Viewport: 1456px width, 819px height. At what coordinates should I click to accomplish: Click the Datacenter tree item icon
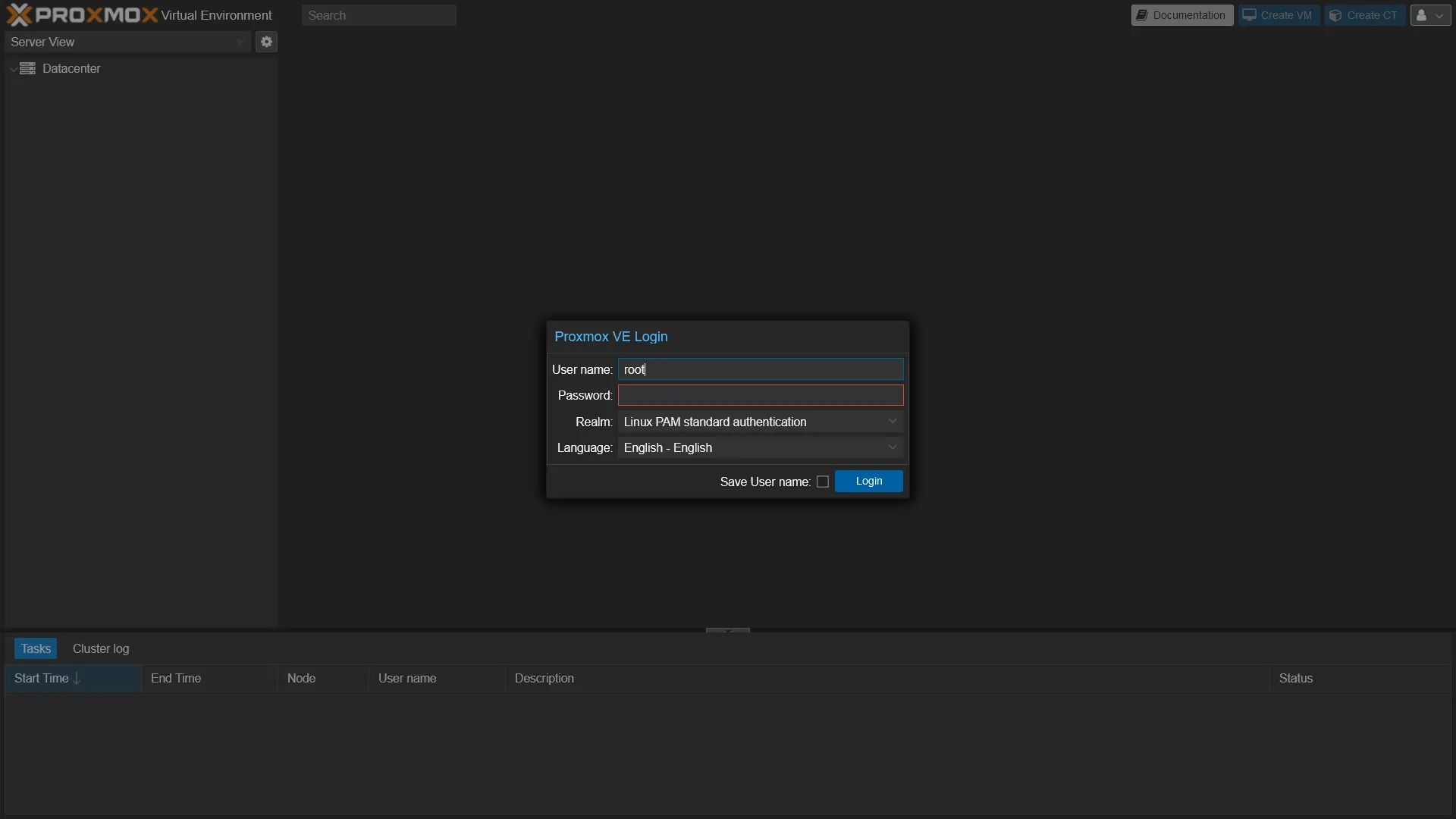[28, 69]
